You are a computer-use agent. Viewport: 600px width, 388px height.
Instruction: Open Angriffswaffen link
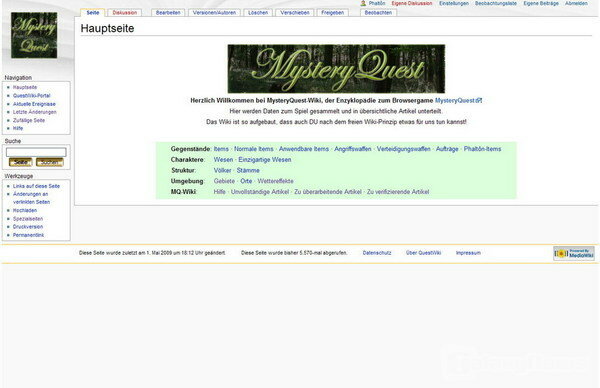coord(352,149)
